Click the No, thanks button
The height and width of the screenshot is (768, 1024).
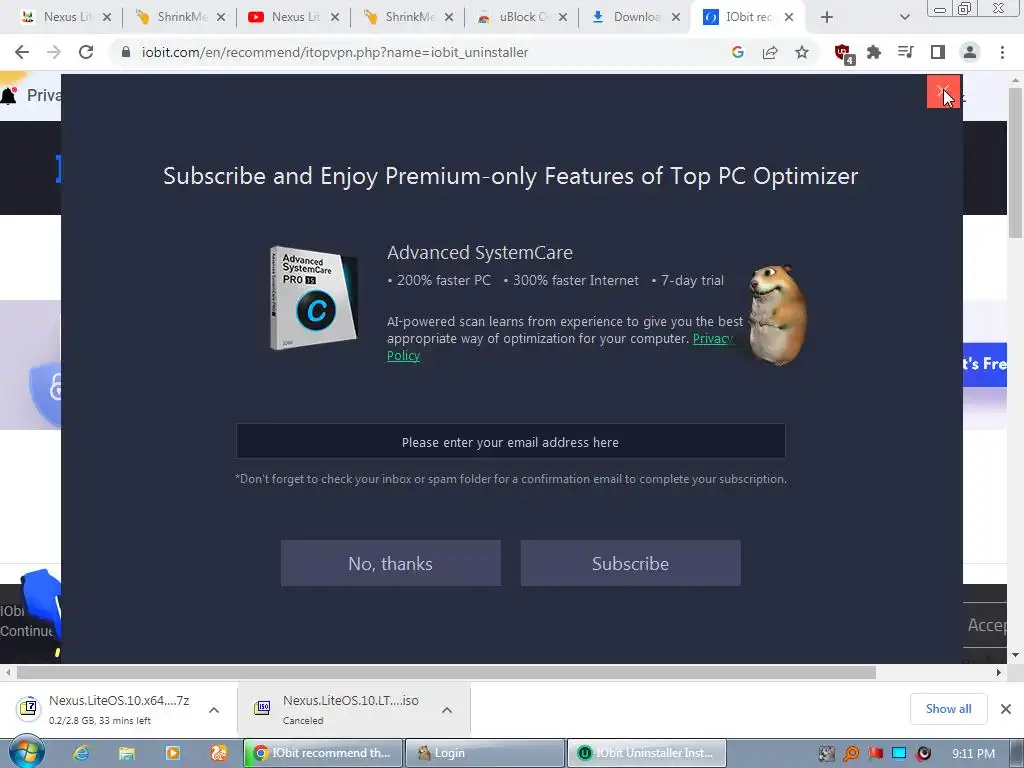click(391, 563)
